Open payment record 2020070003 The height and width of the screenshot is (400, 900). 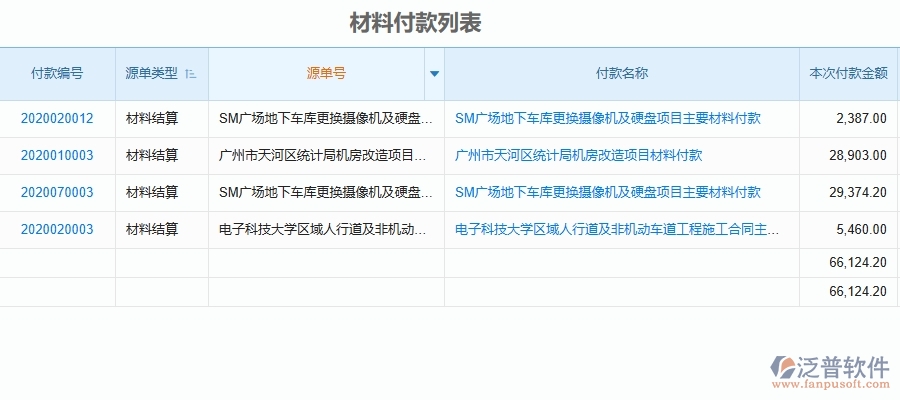coord(57,192)
